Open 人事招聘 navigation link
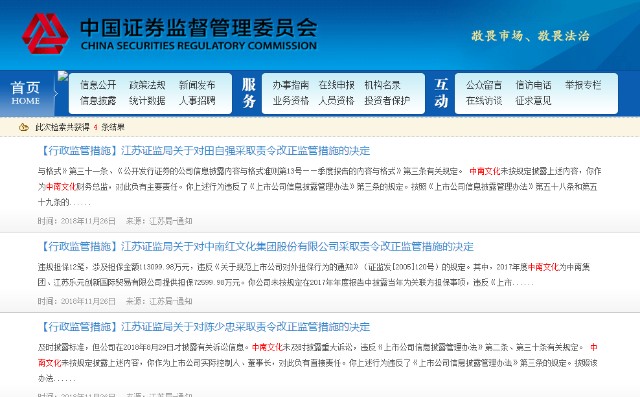640x397 pixels. click(197, 100)
